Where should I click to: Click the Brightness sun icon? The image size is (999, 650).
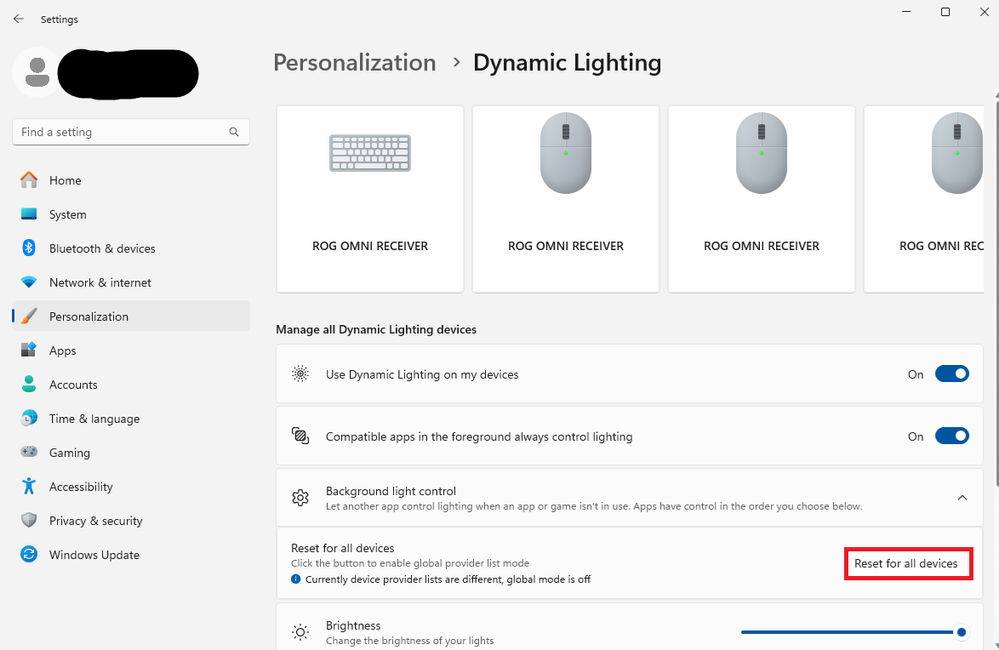point(300,632)
